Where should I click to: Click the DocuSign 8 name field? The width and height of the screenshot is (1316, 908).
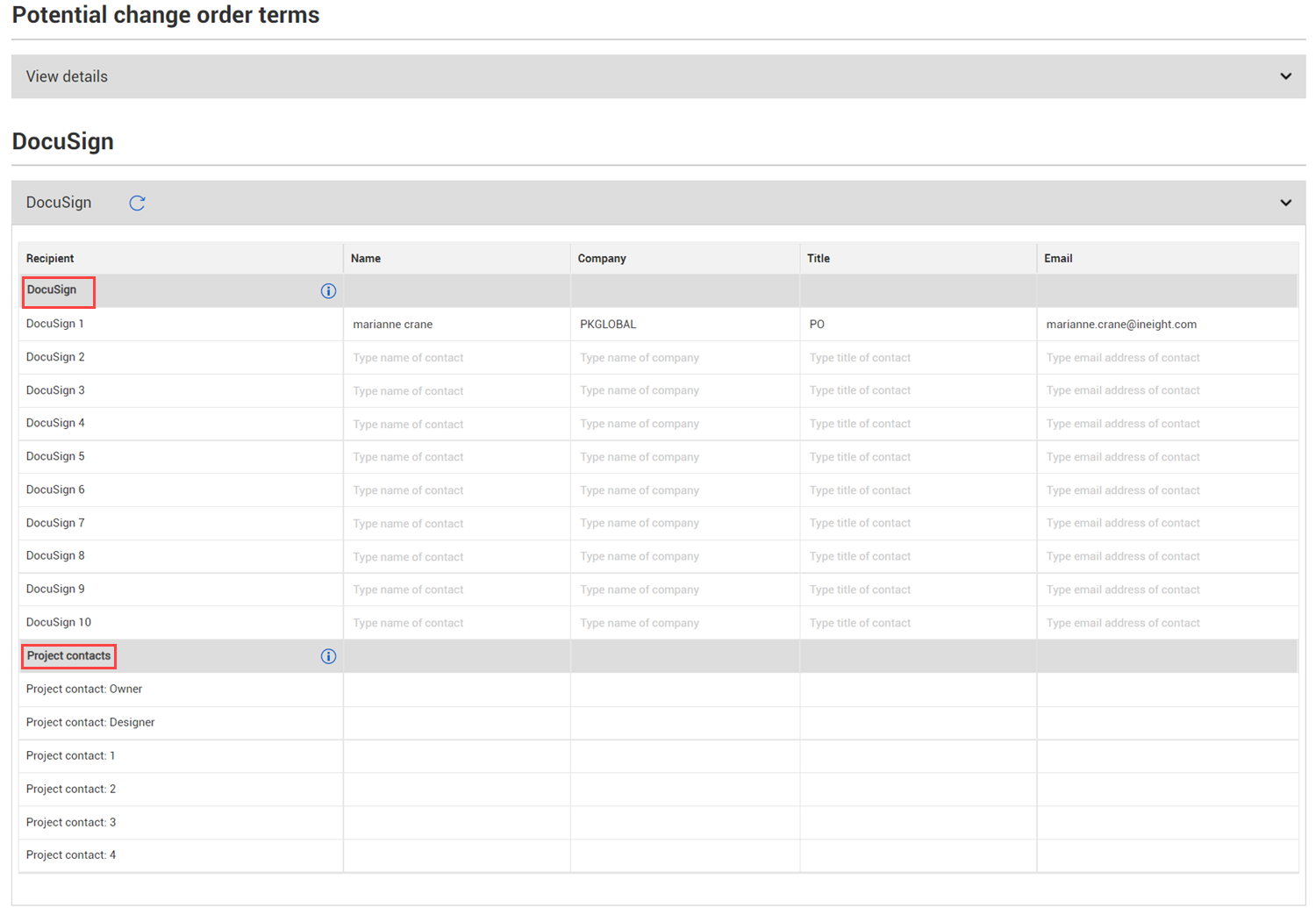point(457,557)
